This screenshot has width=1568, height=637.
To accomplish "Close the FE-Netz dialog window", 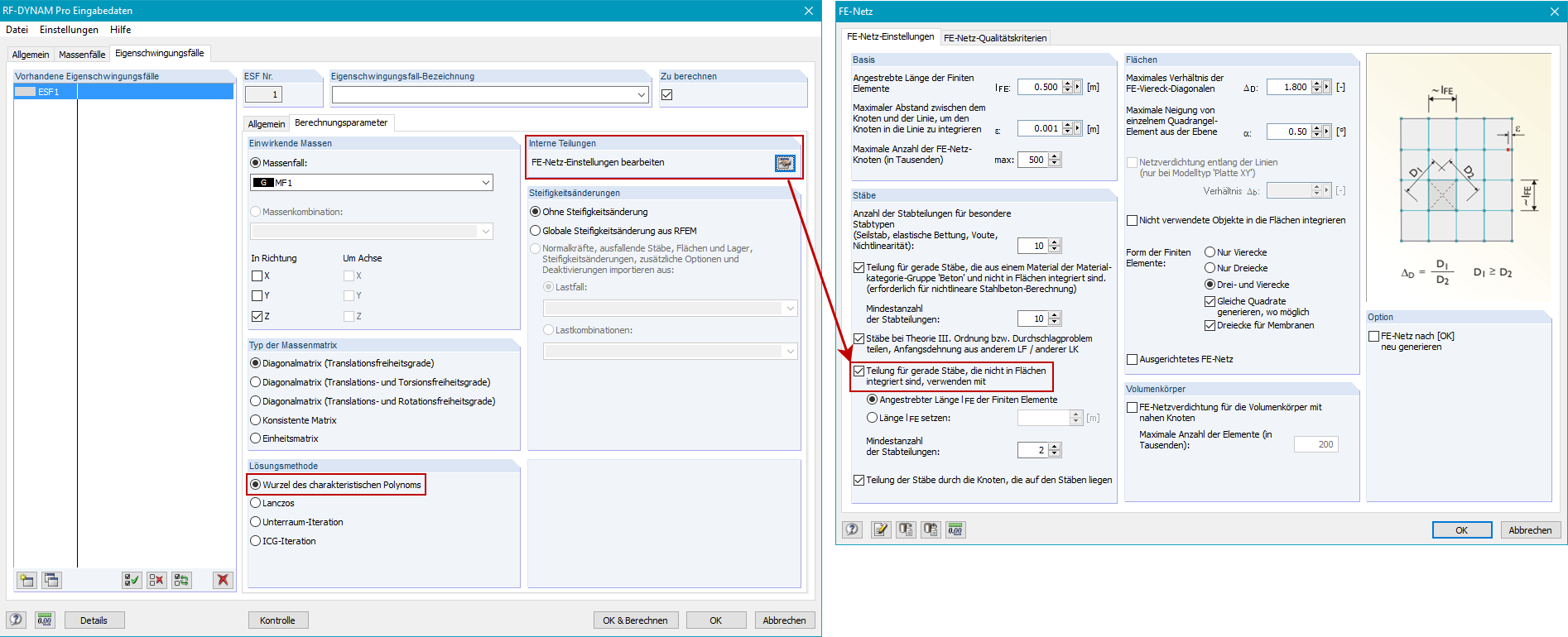I will (1554, 11).
